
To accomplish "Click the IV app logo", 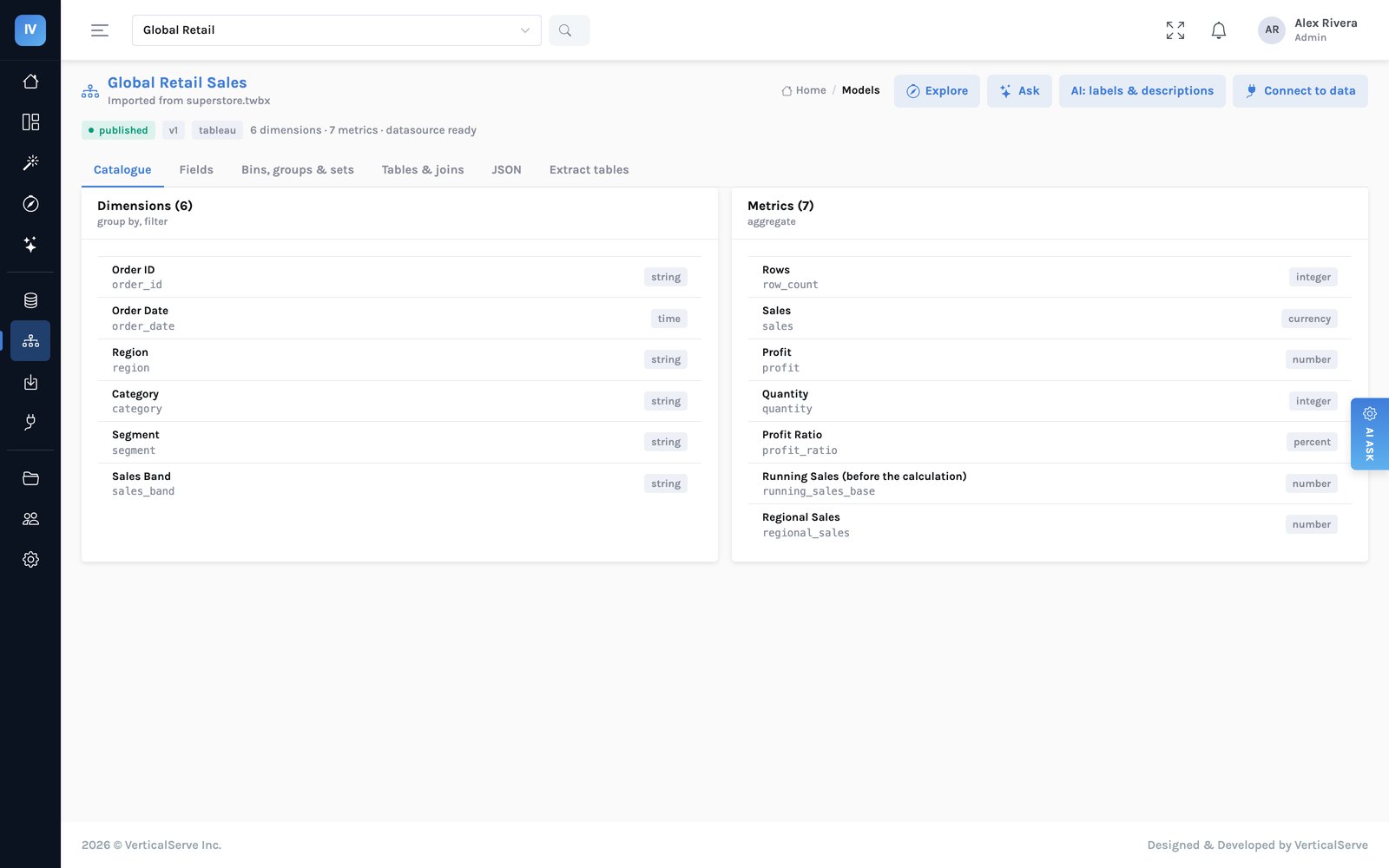I will coord(30,30).
